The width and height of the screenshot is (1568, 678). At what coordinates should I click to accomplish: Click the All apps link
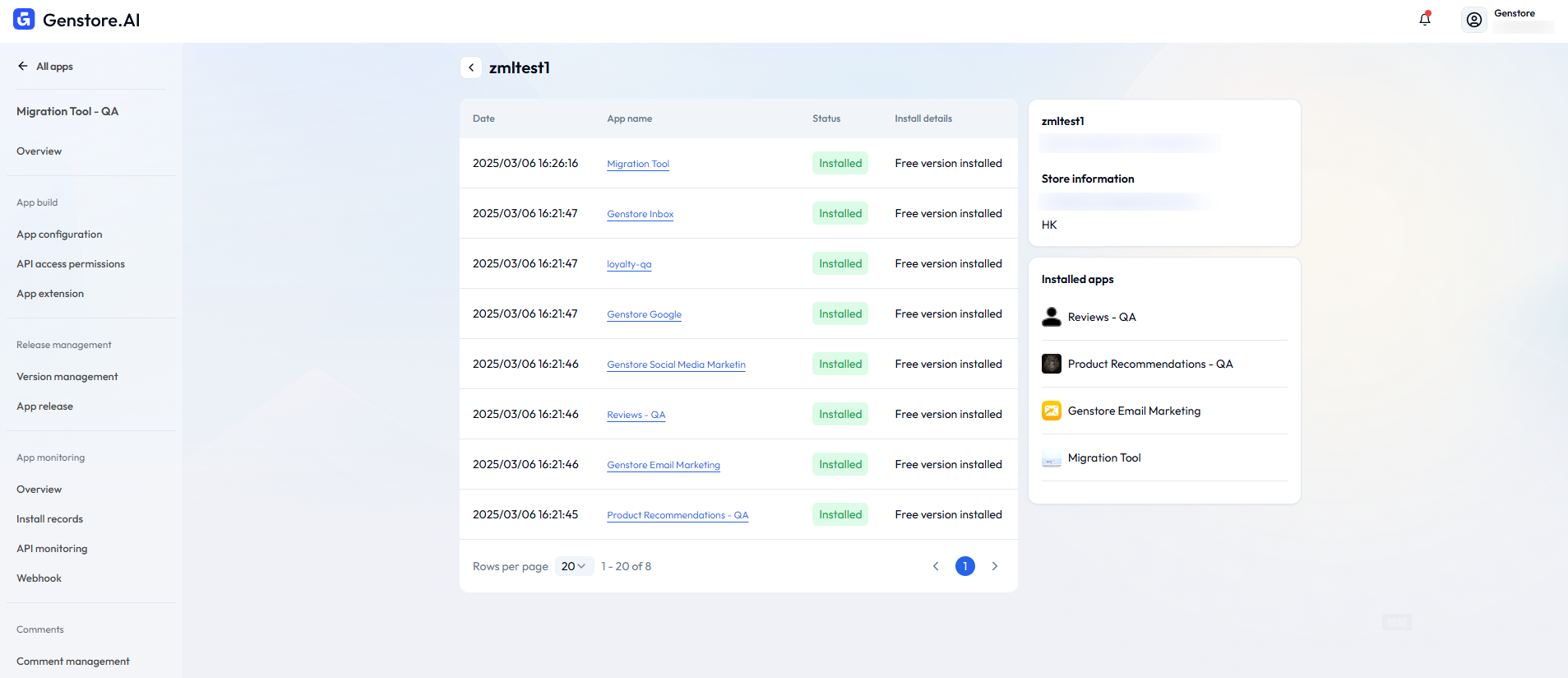click(x=54, y=67)
